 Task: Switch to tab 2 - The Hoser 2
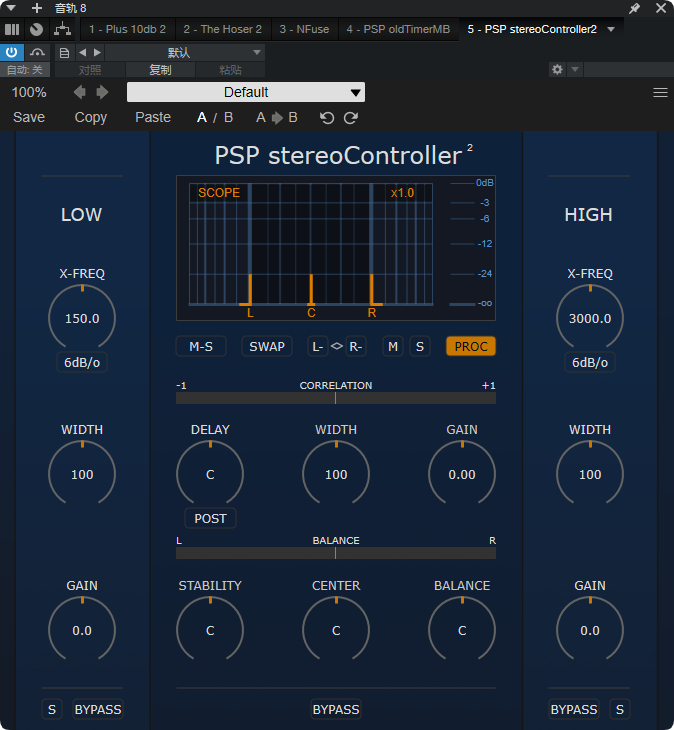(222, 29)
